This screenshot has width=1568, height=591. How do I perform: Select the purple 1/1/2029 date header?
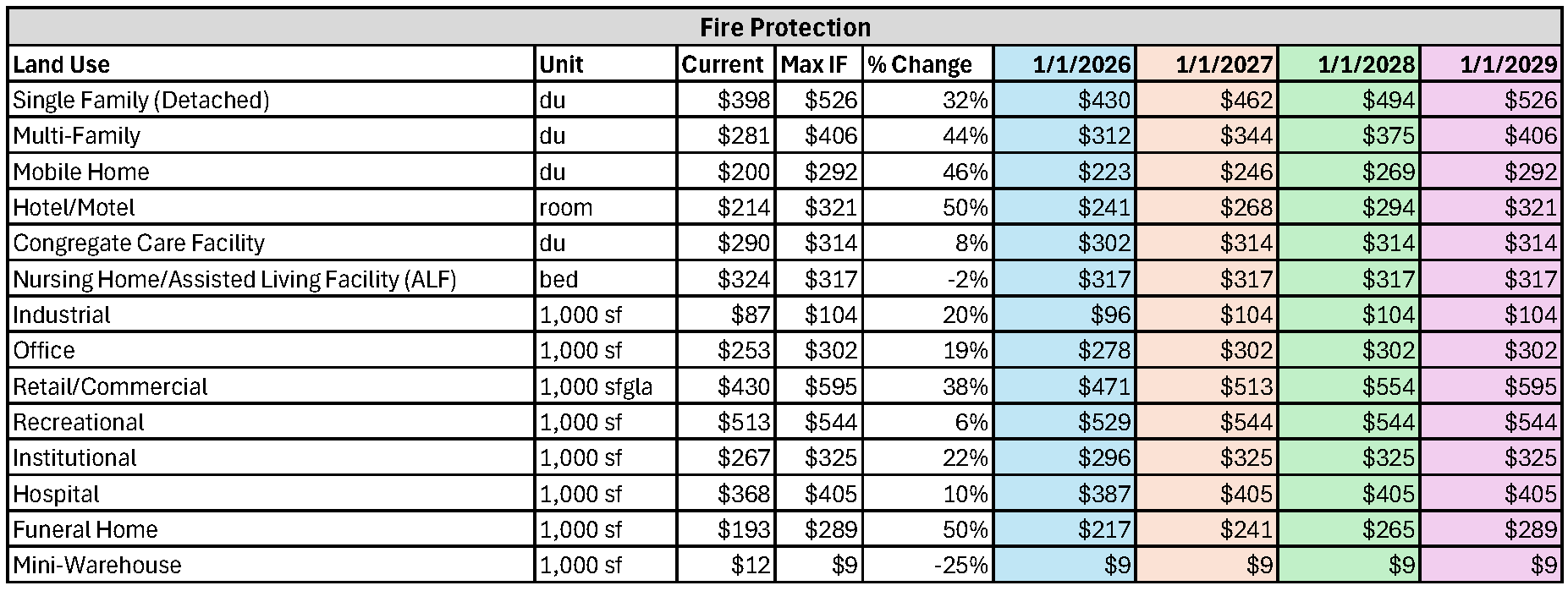coord(1508,64)
